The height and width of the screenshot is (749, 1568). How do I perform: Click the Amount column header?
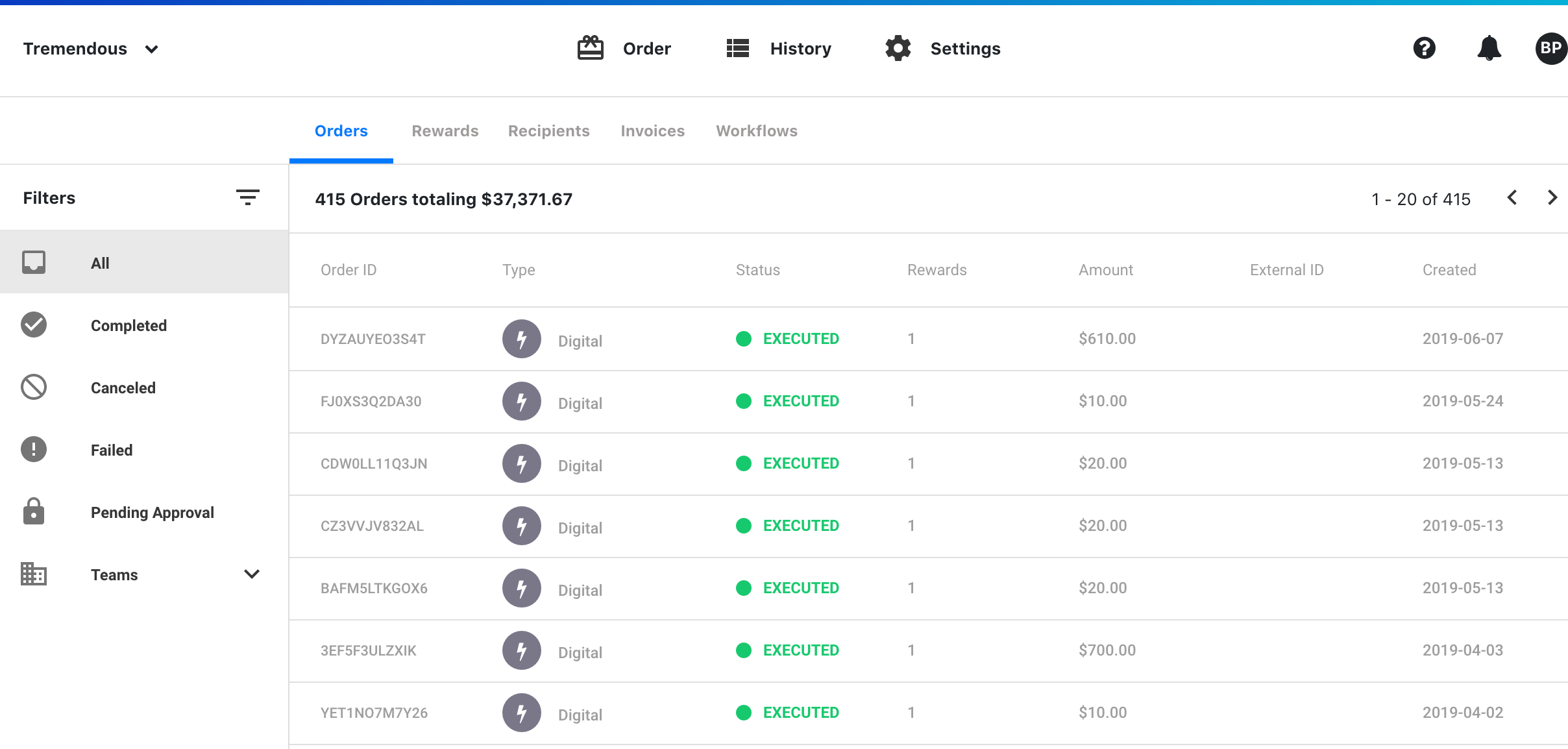pyautogui.click(x=1106, y=270)
